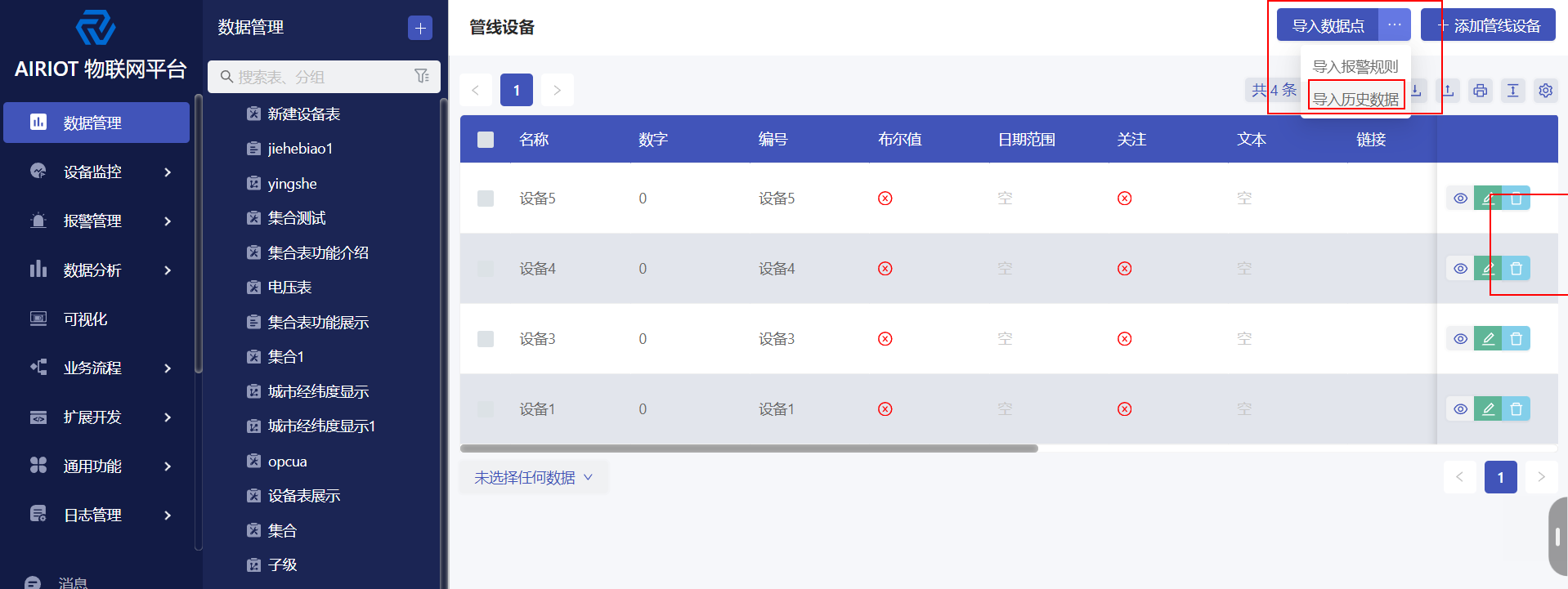
Task: Delete the 设备1 row
Action: click(1516, 409)
